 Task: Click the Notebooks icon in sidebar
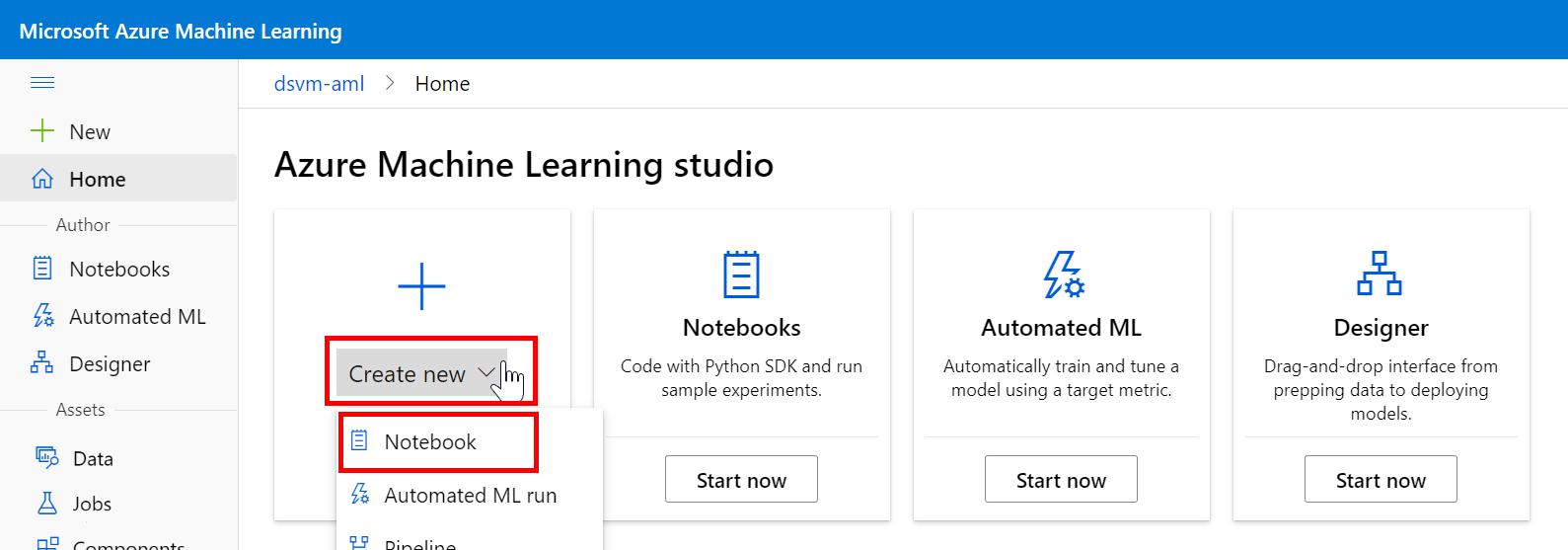(42, 269)
